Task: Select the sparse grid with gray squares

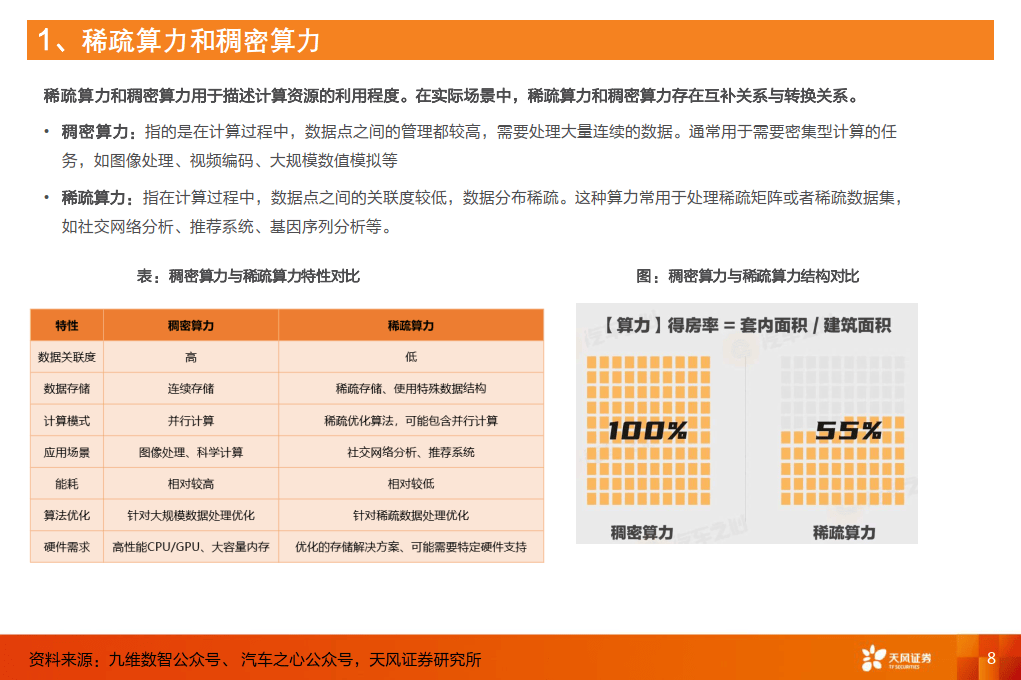Action: coord(845,432)
